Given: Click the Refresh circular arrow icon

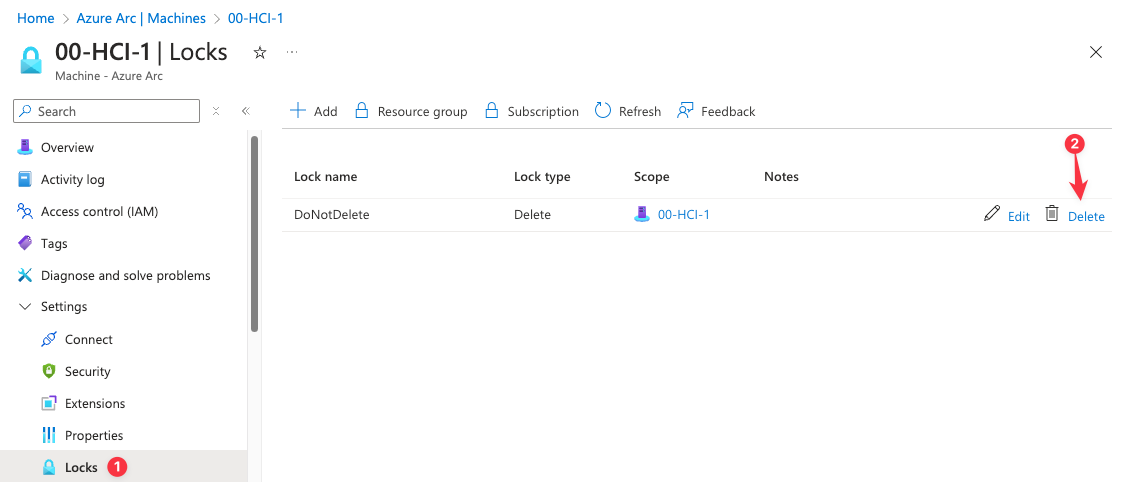Looking at the screenshot, I should [603, 111].
